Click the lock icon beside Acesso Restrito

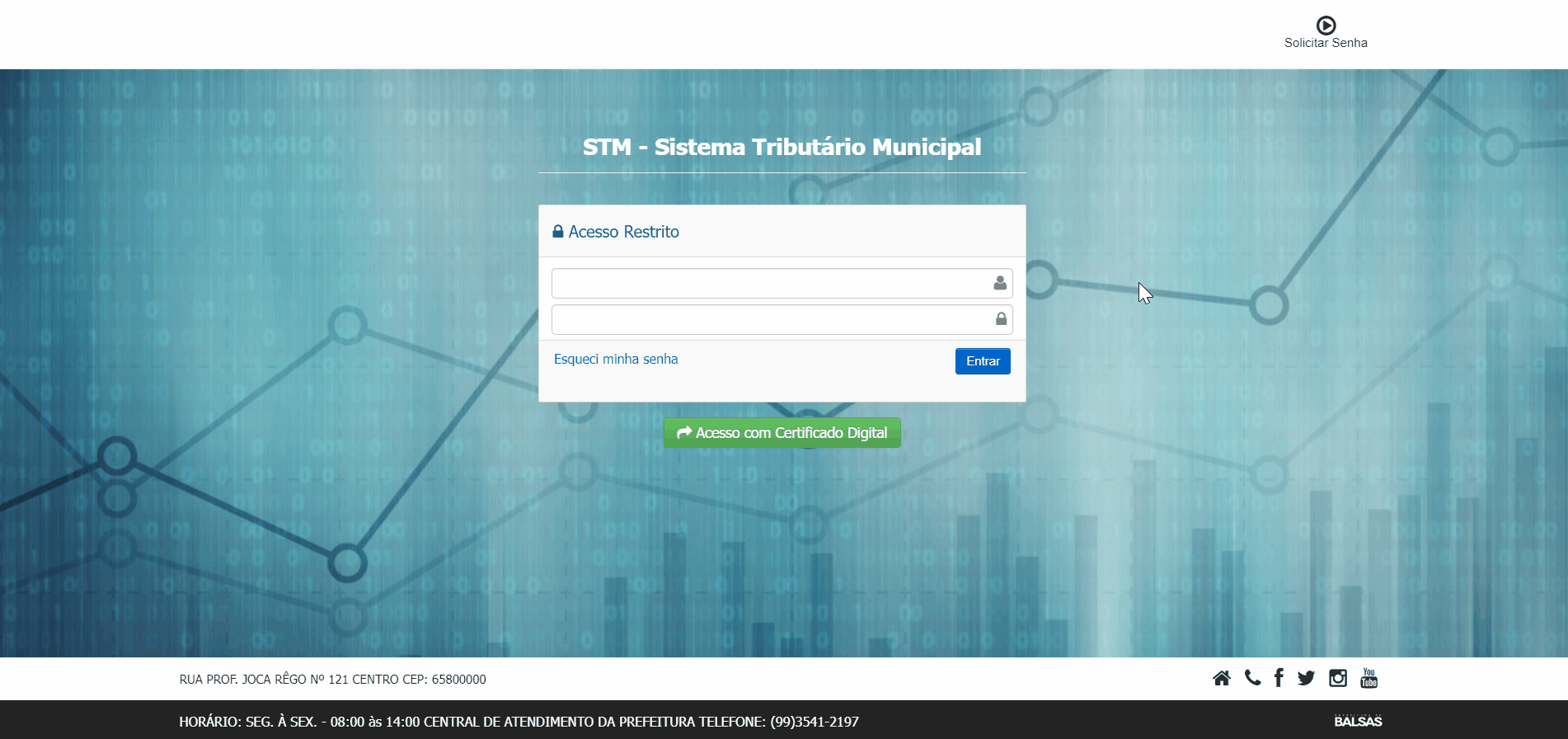[558, 231]
